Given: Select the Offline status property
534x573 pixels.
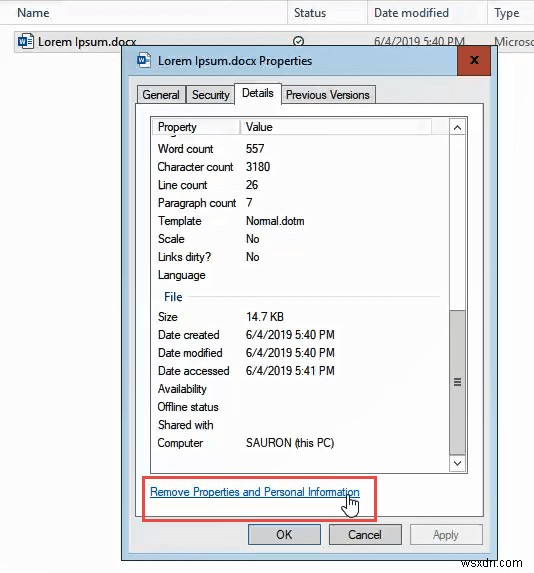Looking at the screenshot, I should (x=188, y=407).
